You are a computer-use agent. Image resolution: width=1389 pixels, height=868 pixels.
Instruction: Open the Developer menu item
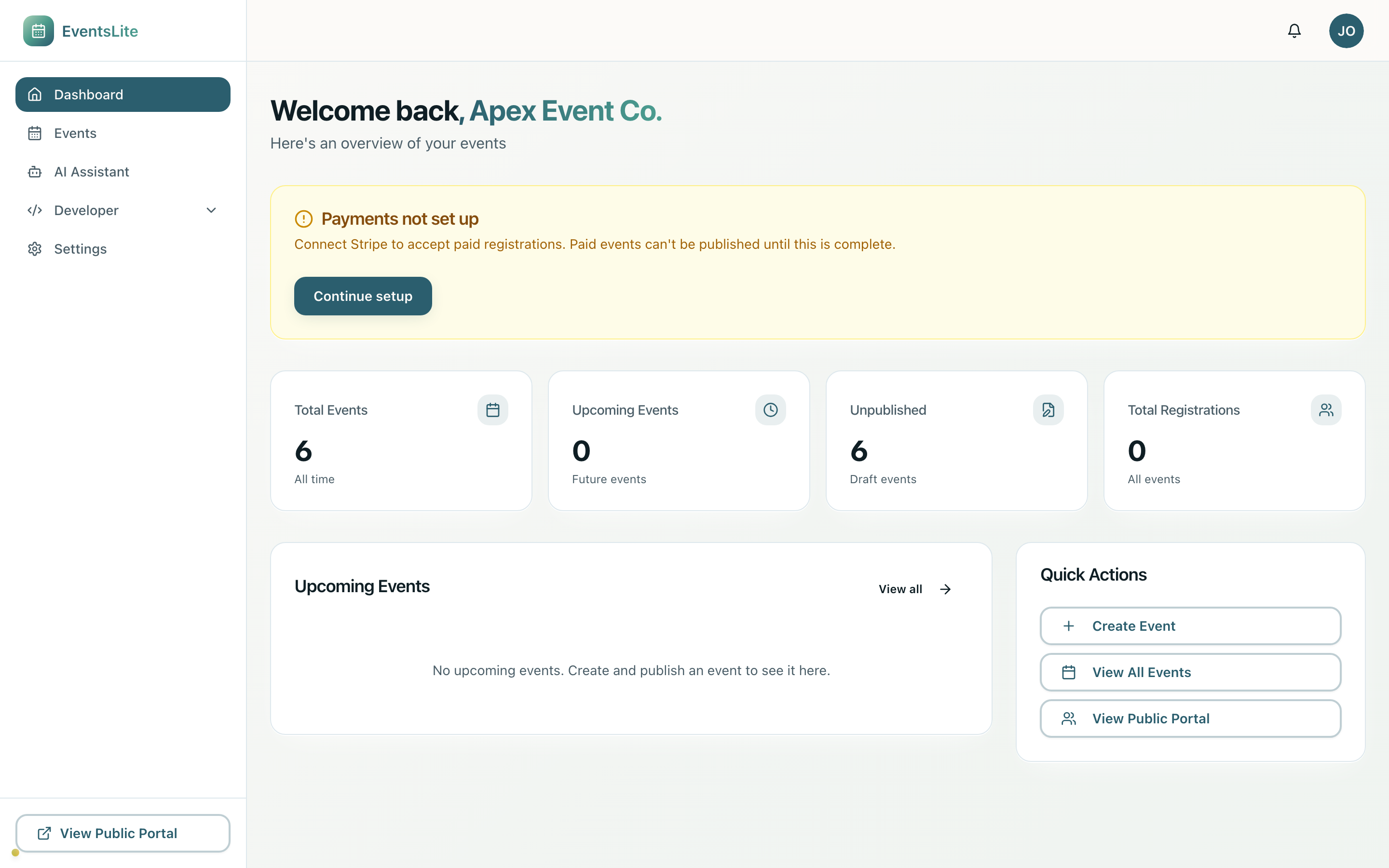click(x=123, y=210)
